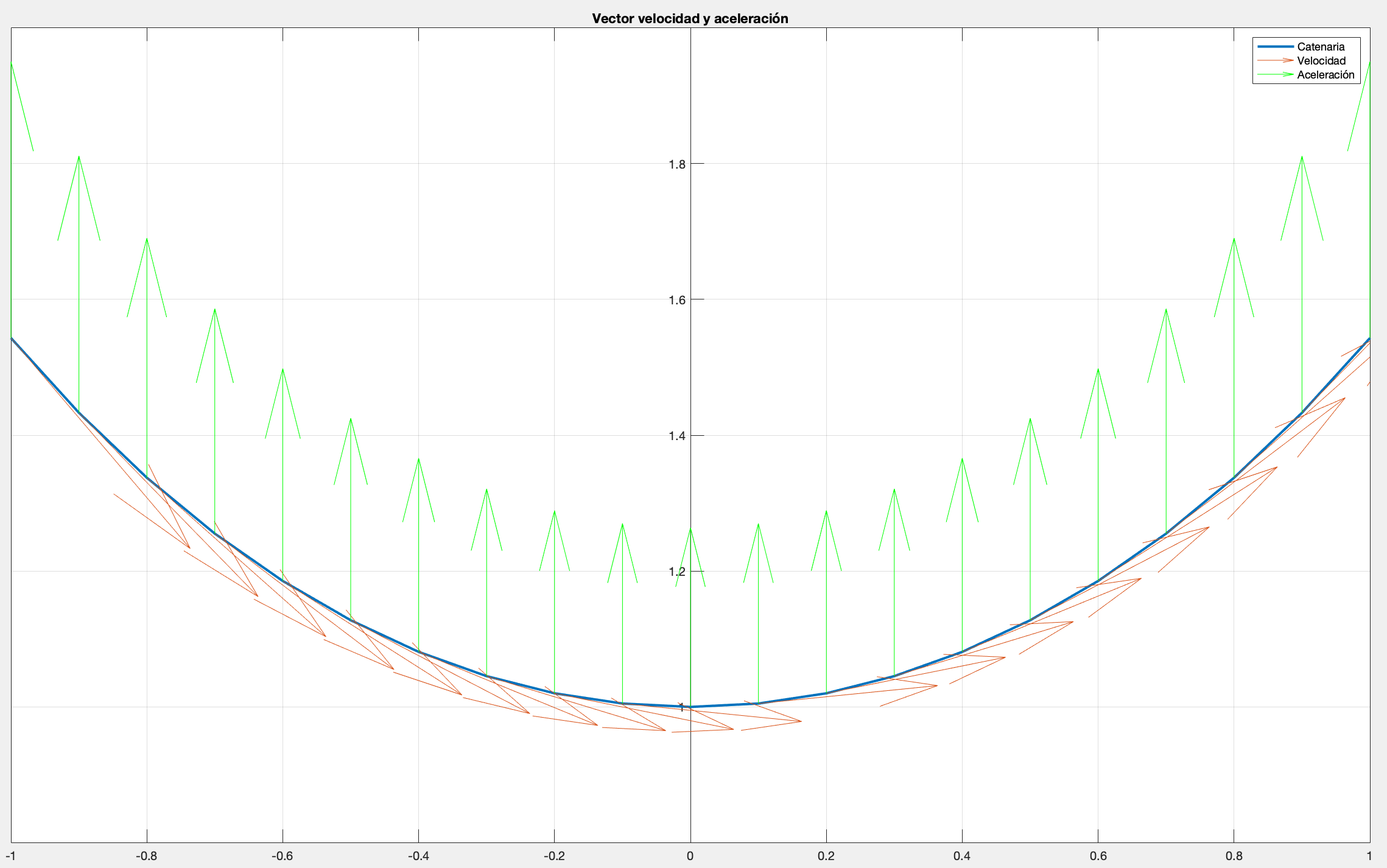Screen dimensions: 1387x868
Task: Click the orange Velocidad arrow sample in legend
Action: pyautogui.click(x=1275, y=61)
